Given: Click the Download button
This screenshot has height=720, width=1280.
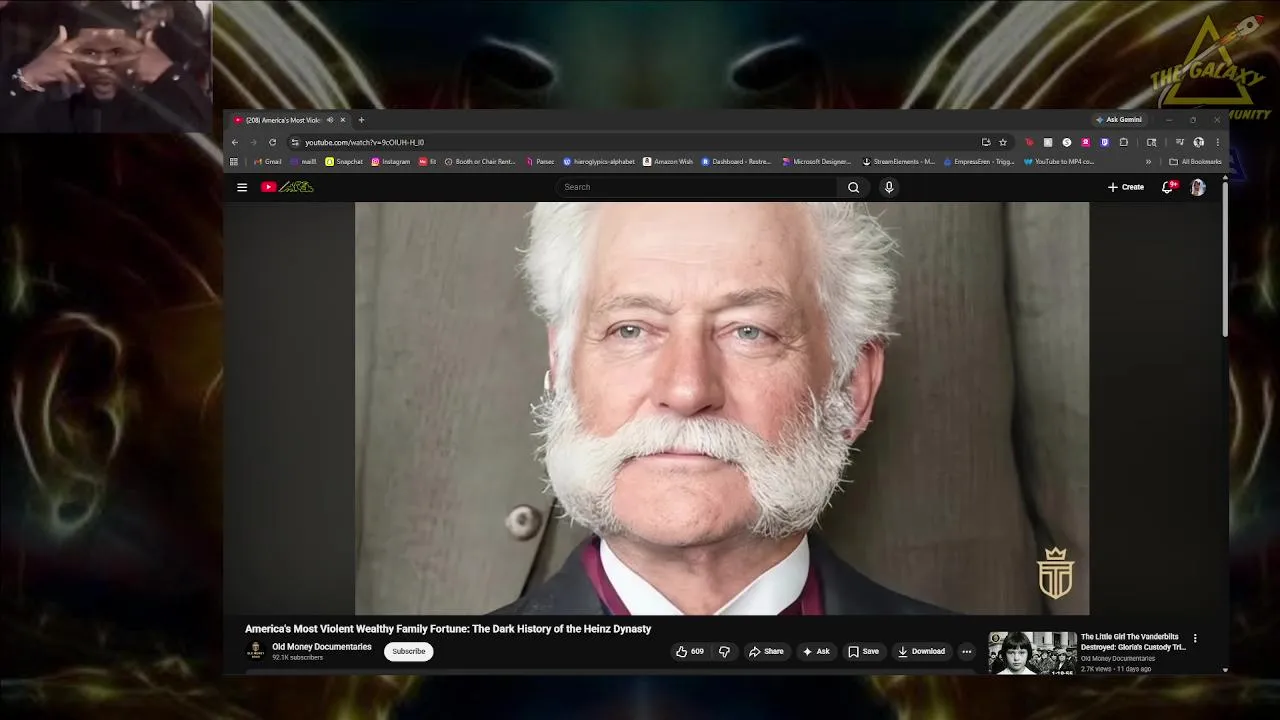Looking at the screenshot, I should point(921,651).
